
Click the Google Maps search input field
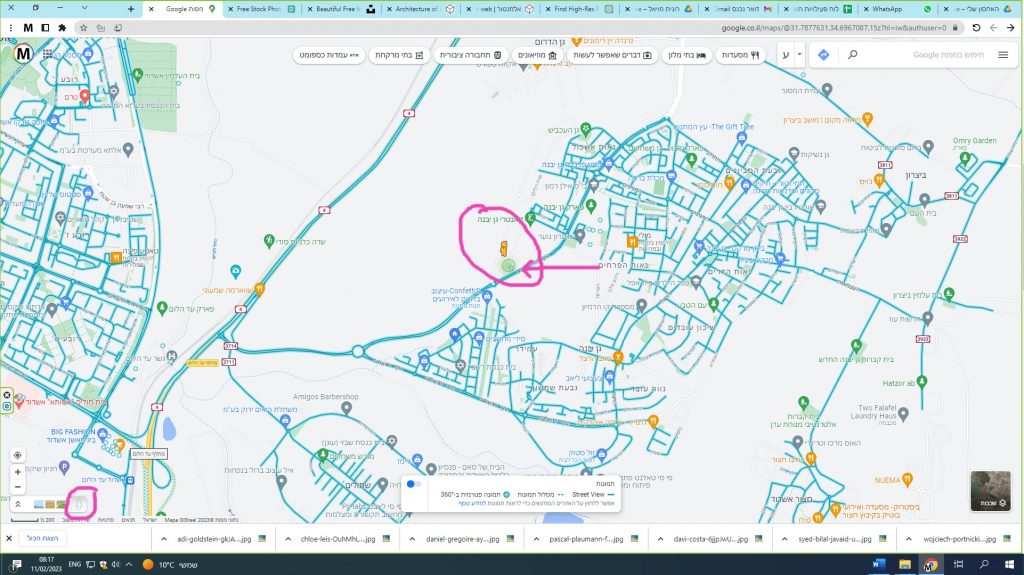click(927, 55)
